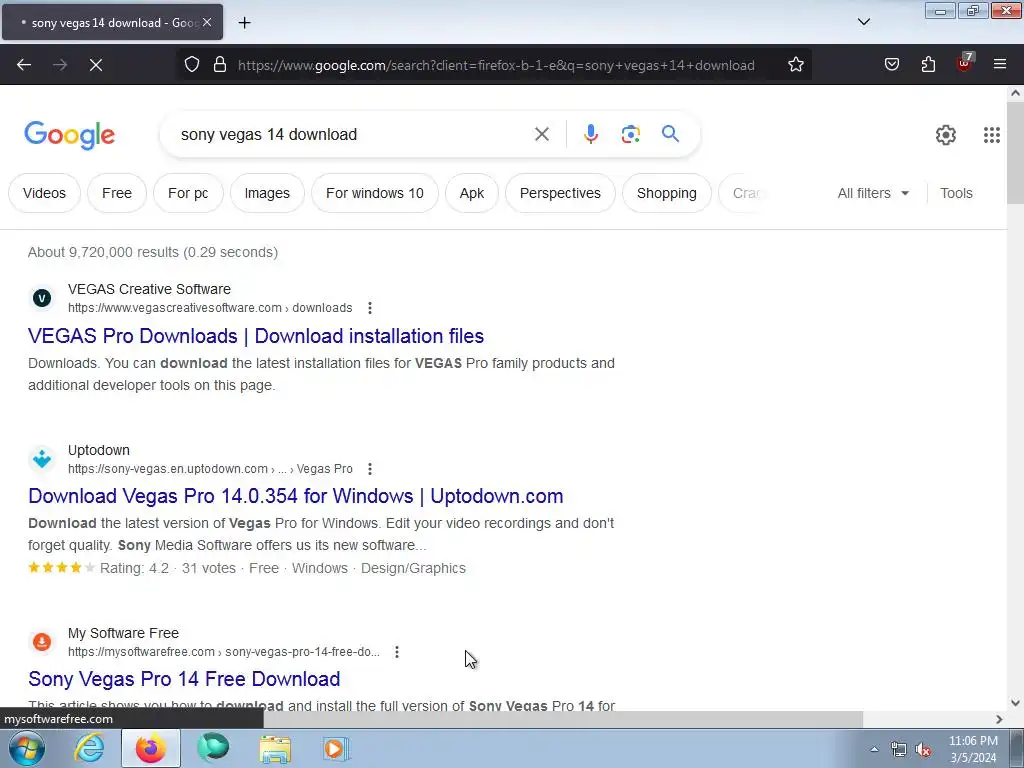Viewport: 1024px width, 768px height.
Task: Search by image with Google Lens icon
Action: pyautogui.click(x=630, y=135)
